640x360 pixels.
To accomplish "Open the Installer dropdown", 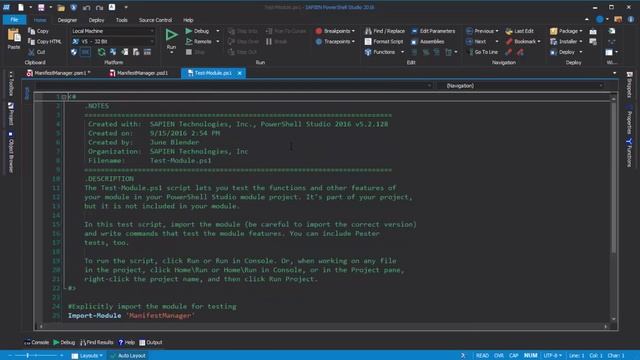I will coord(566,42).
